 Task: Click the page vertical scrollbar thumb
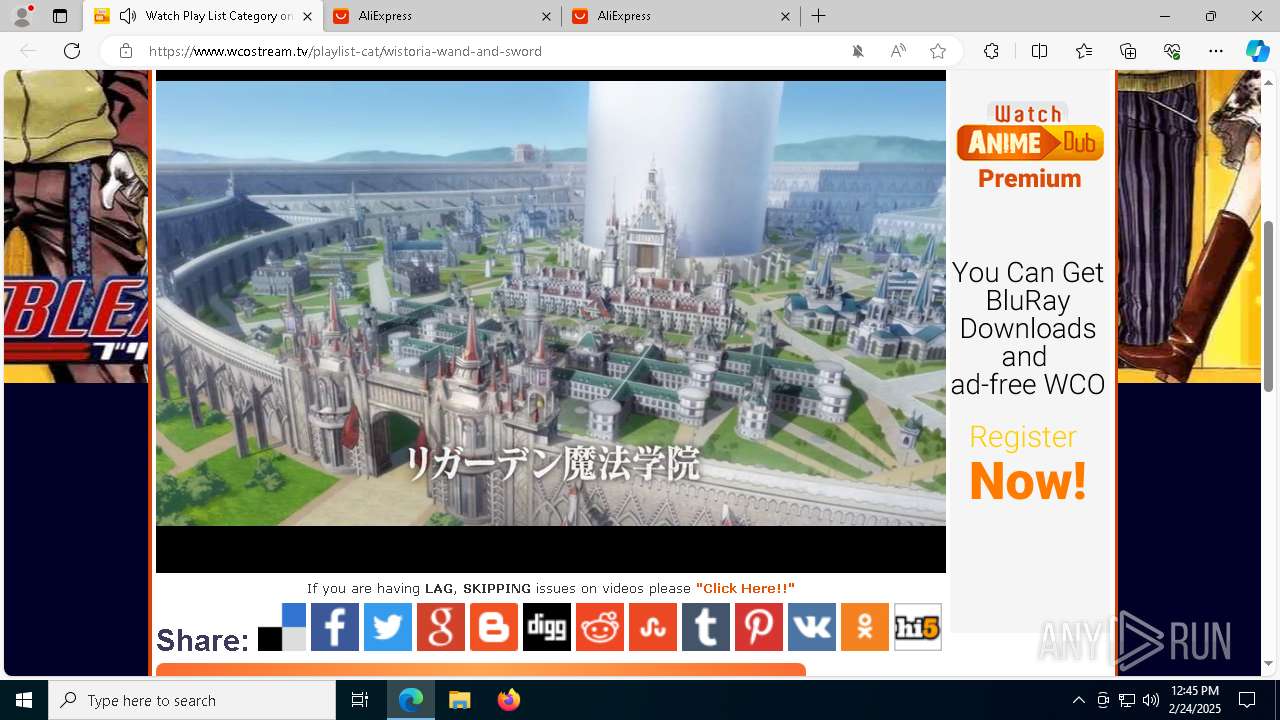pyautogui.click(x=1269, y=305)
